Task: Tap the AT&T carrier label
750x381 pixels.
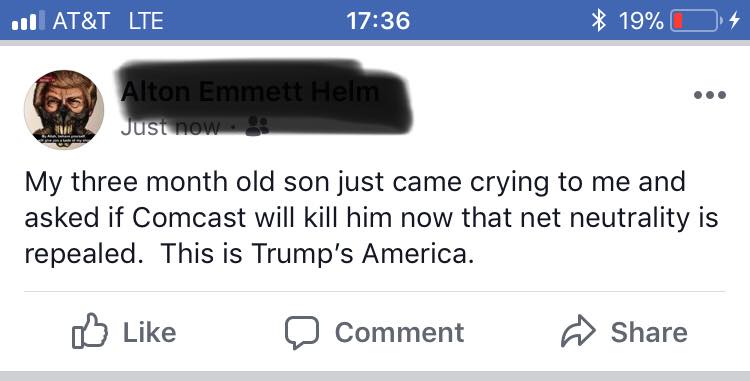Action: coord(81,21)
